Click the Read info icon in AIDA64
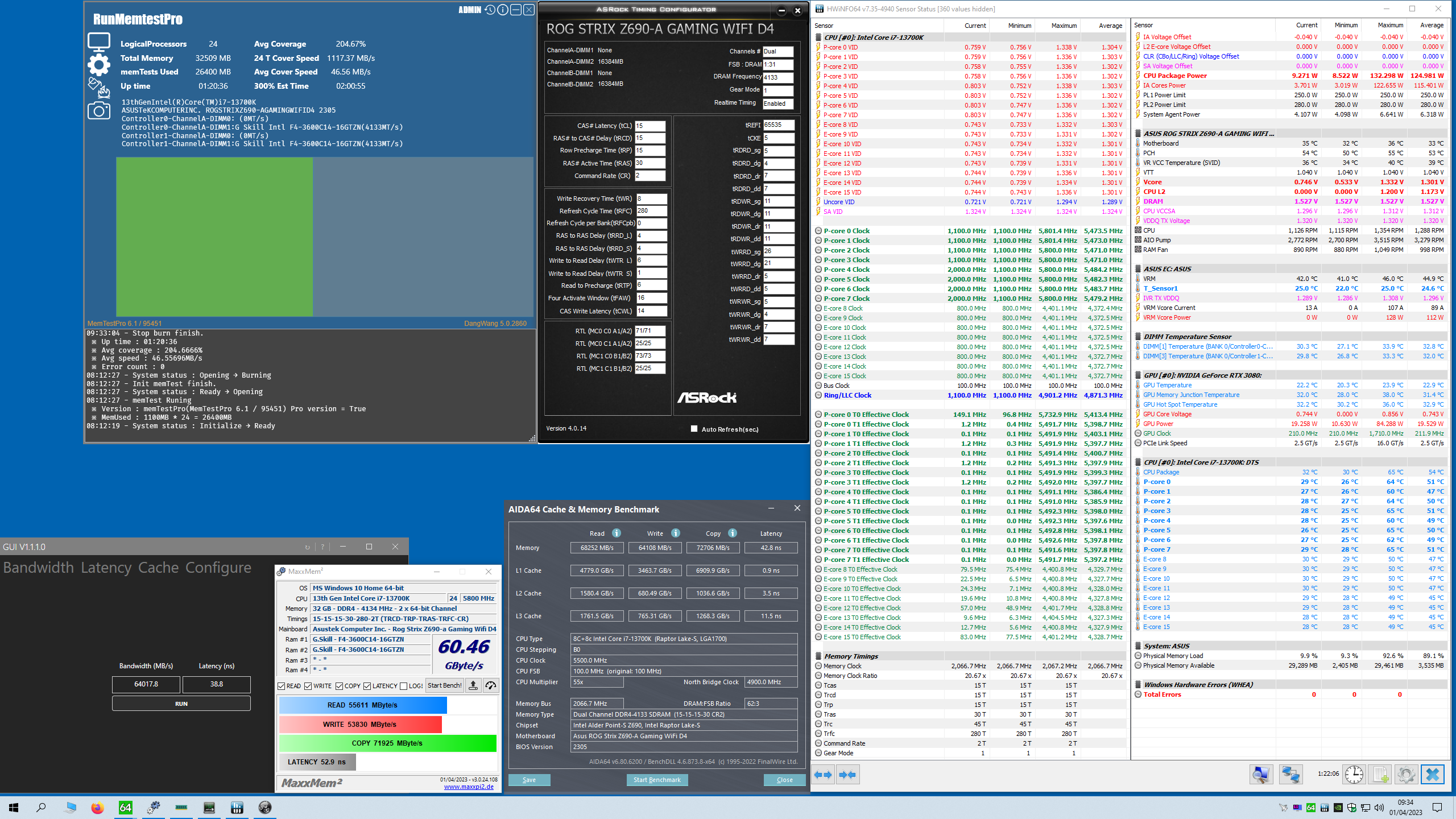The height and width of the screenshot is (819, 1456). (x=617, y=533)
